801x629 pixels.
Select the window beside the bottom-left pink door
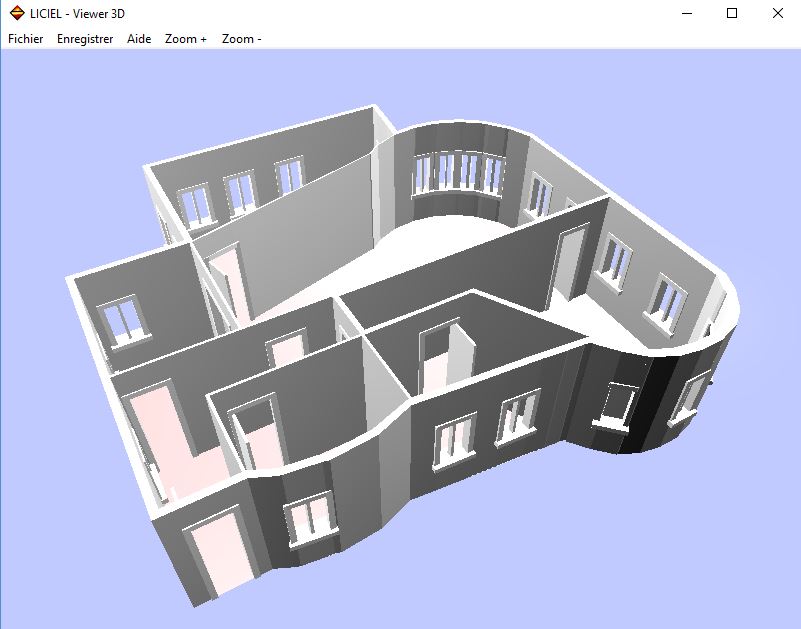(x=308, y=518)
